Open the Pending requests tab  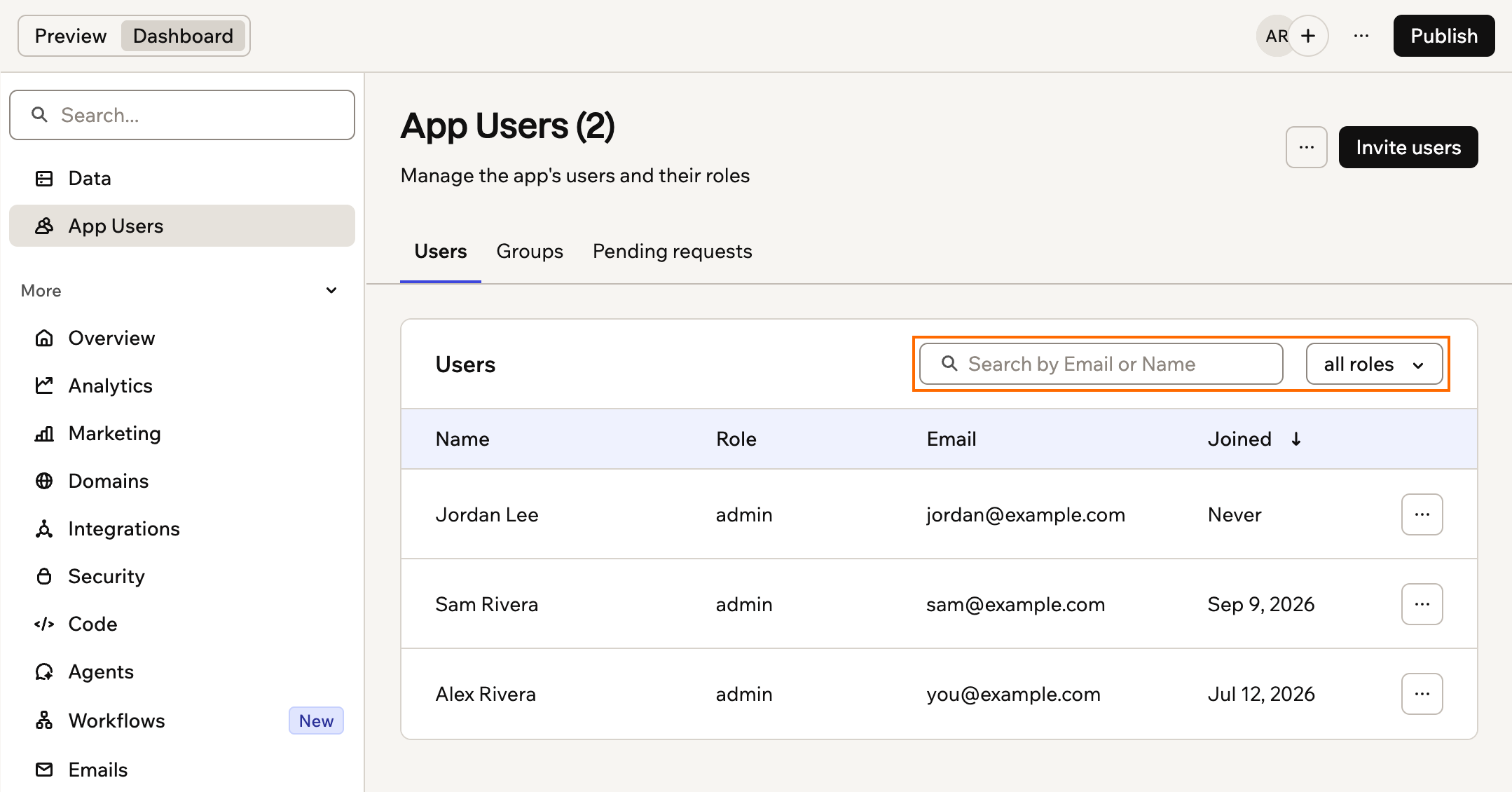pyautogui.click(x=673, y=251)
